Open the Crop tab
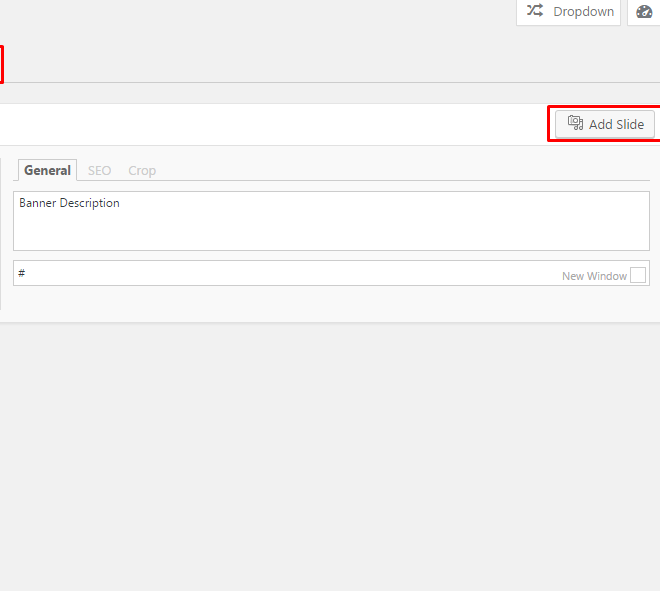This screenshot has width=660, height=591. pyautogui.click(x=142, y=170)
